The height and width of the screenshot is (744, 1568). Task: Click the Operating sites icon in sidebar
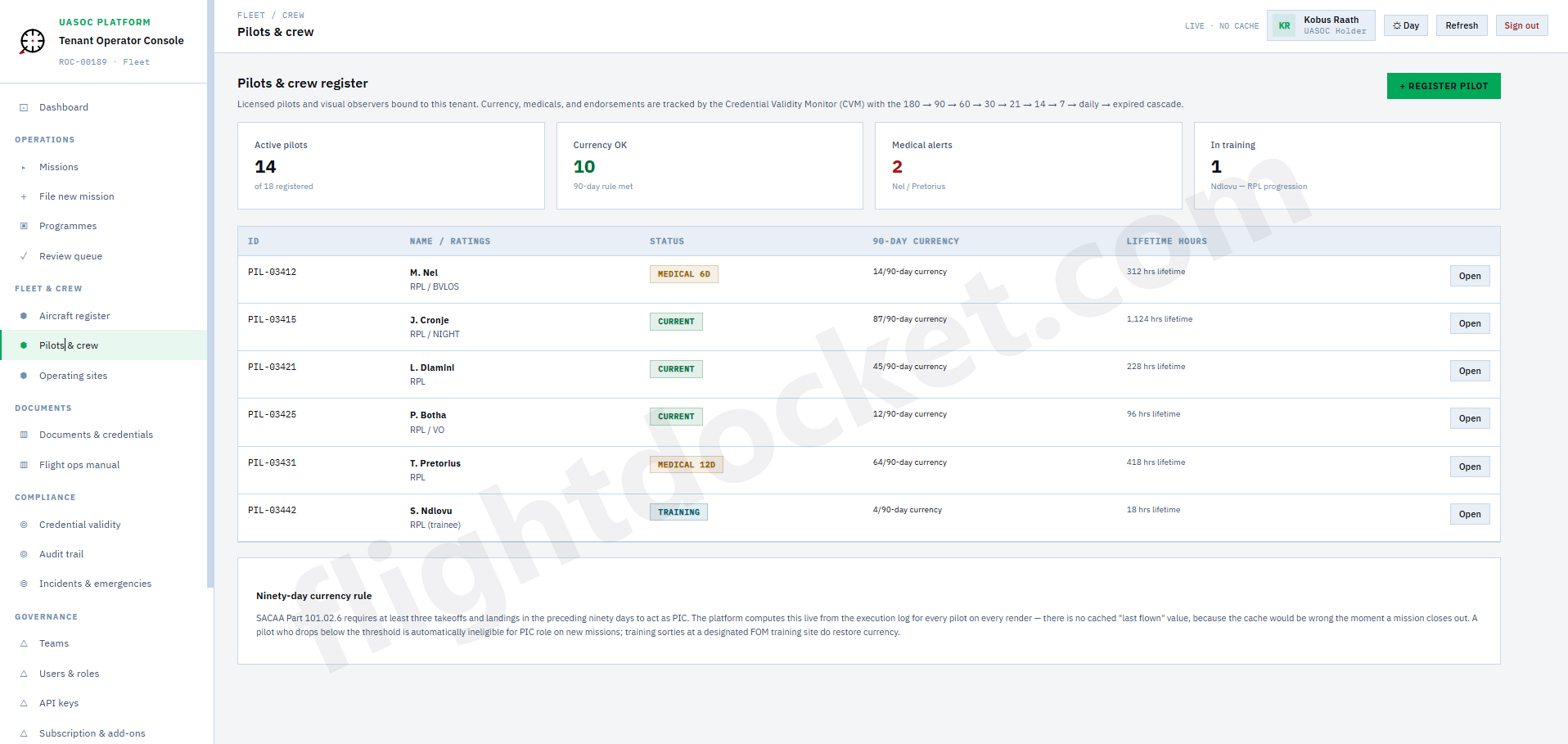coord(25,376)
